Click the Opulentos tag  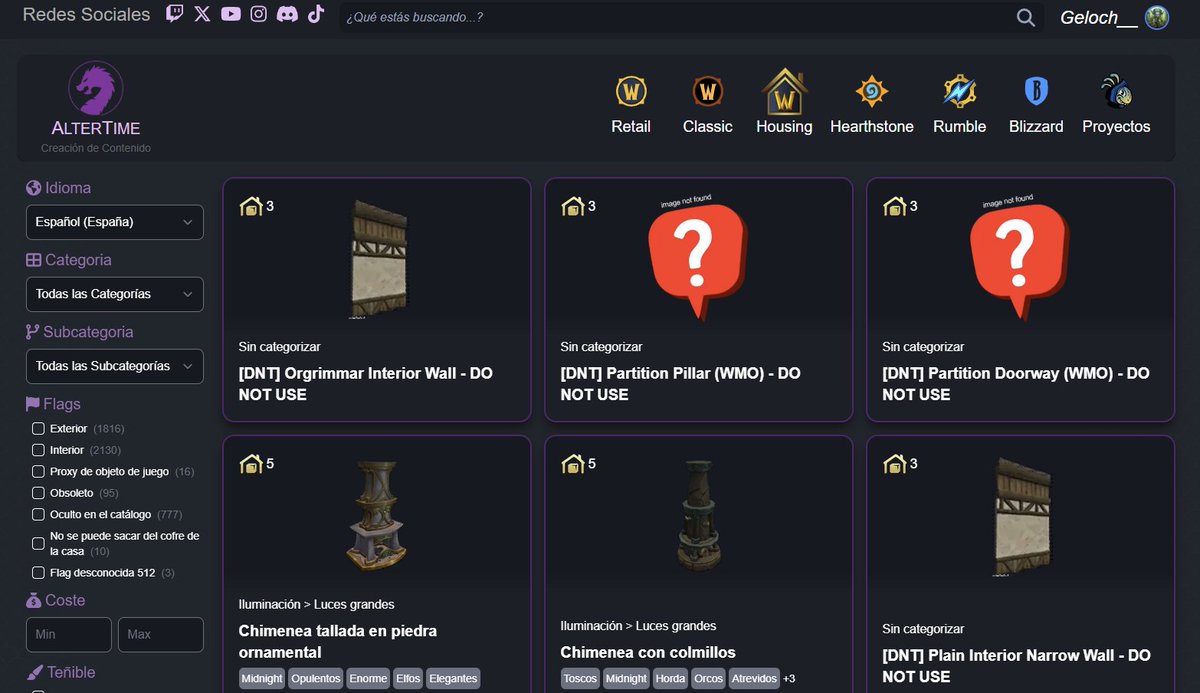(x=316, y=678)
